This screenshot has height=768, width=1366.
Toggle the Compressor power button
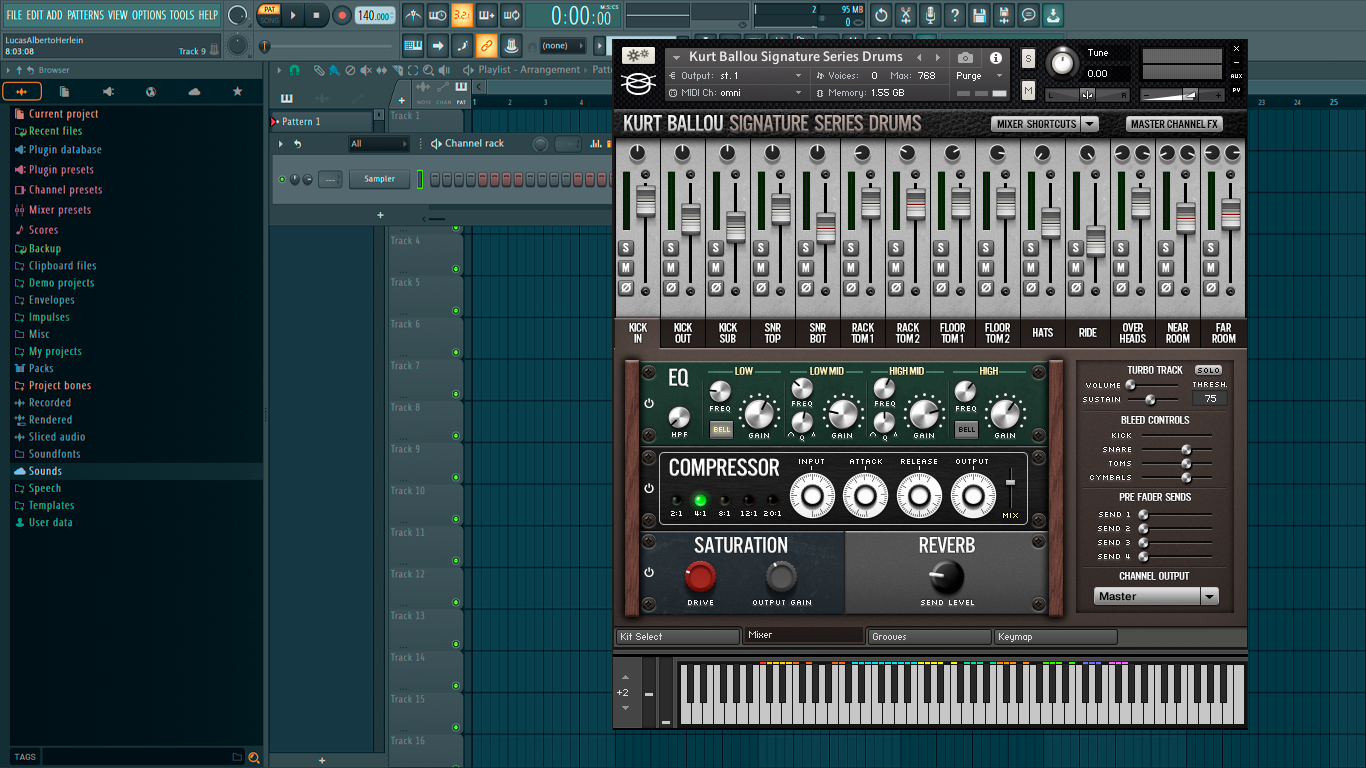click(x=649, y=488)
